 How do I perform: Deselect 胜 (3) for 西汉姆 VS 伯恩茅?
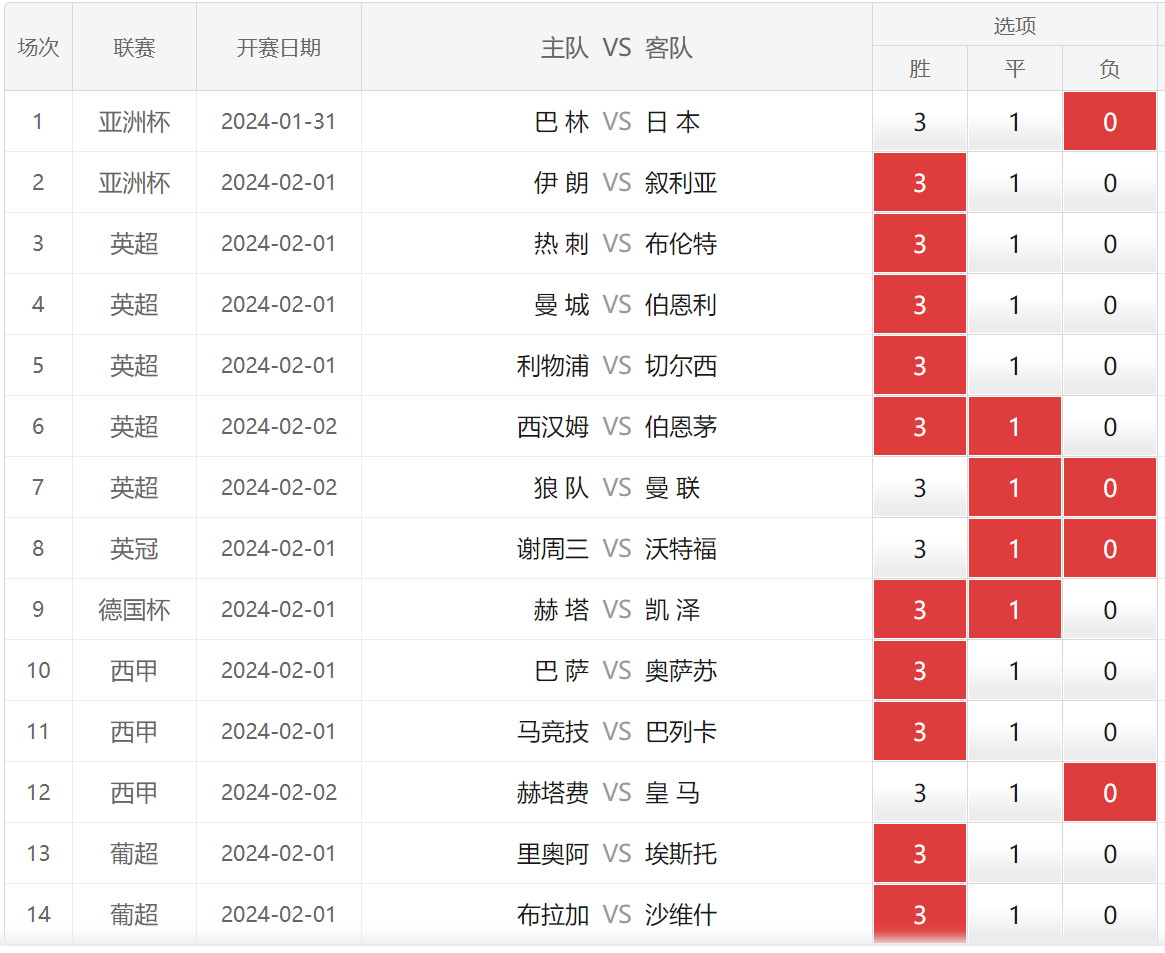(x=920, y=426)
